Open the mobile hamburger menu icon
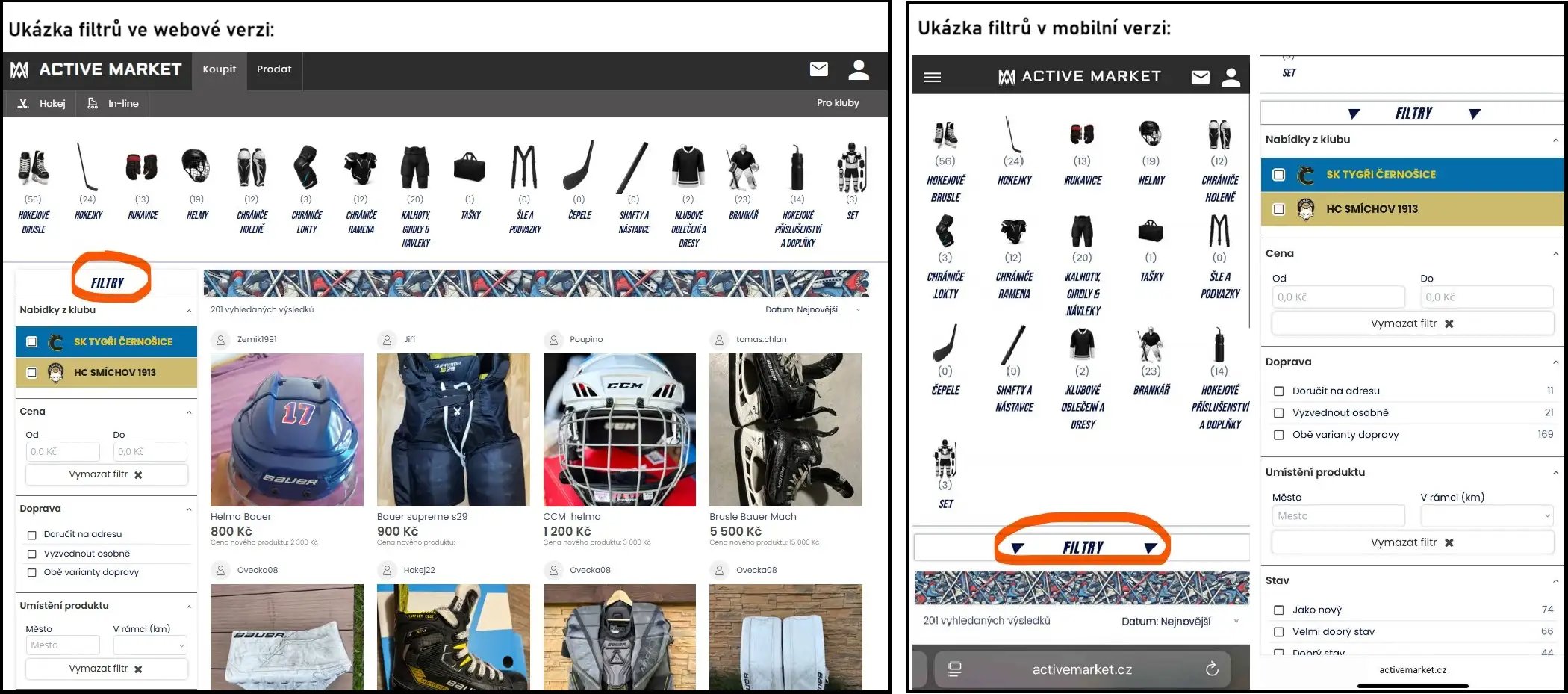The height and width of the screenshot is (694, 1568). pyautogui.click(x=933, y=77)
